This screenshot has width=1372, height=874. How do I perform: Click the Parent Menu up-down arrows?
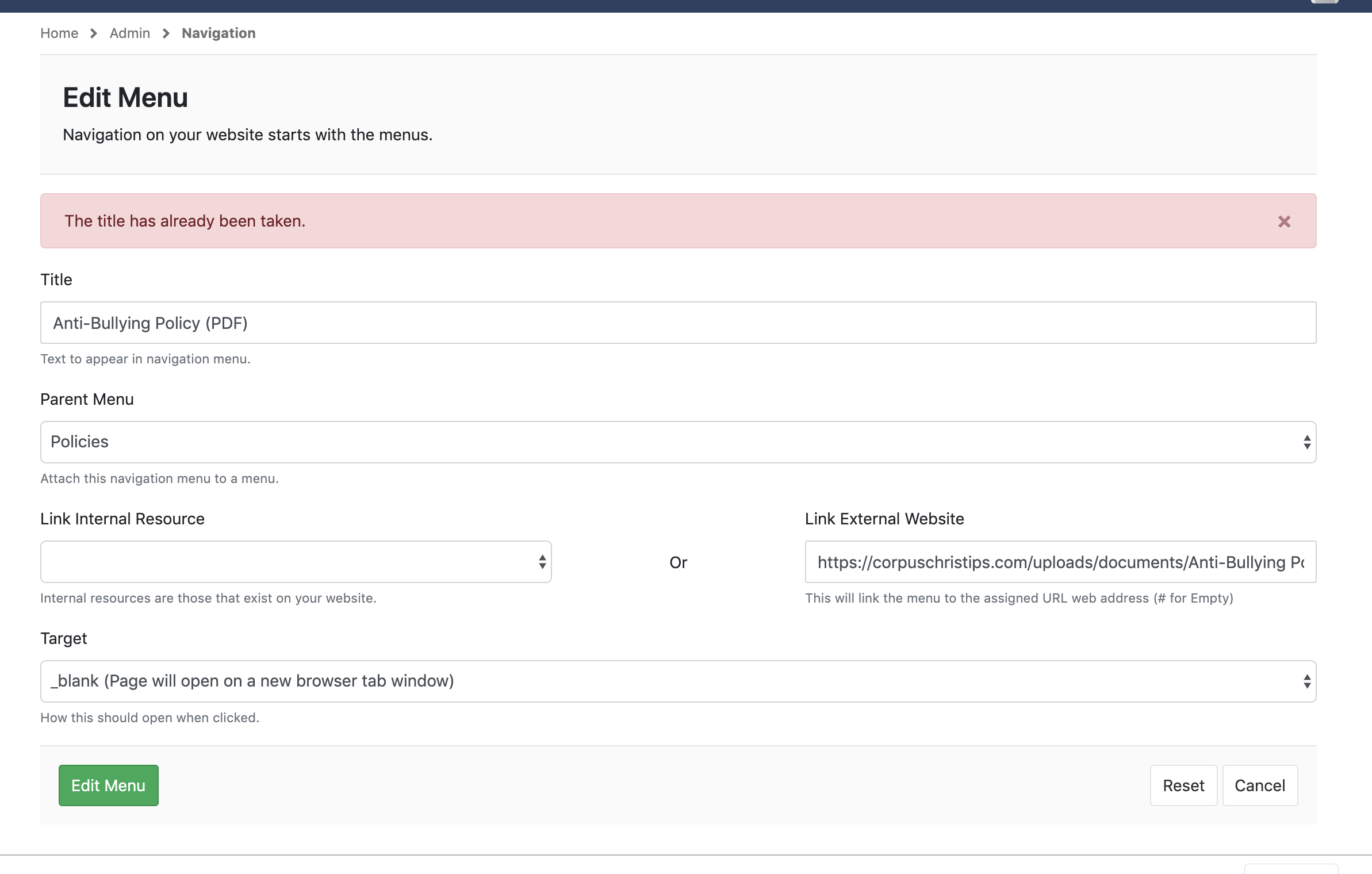pos(1306,442)
